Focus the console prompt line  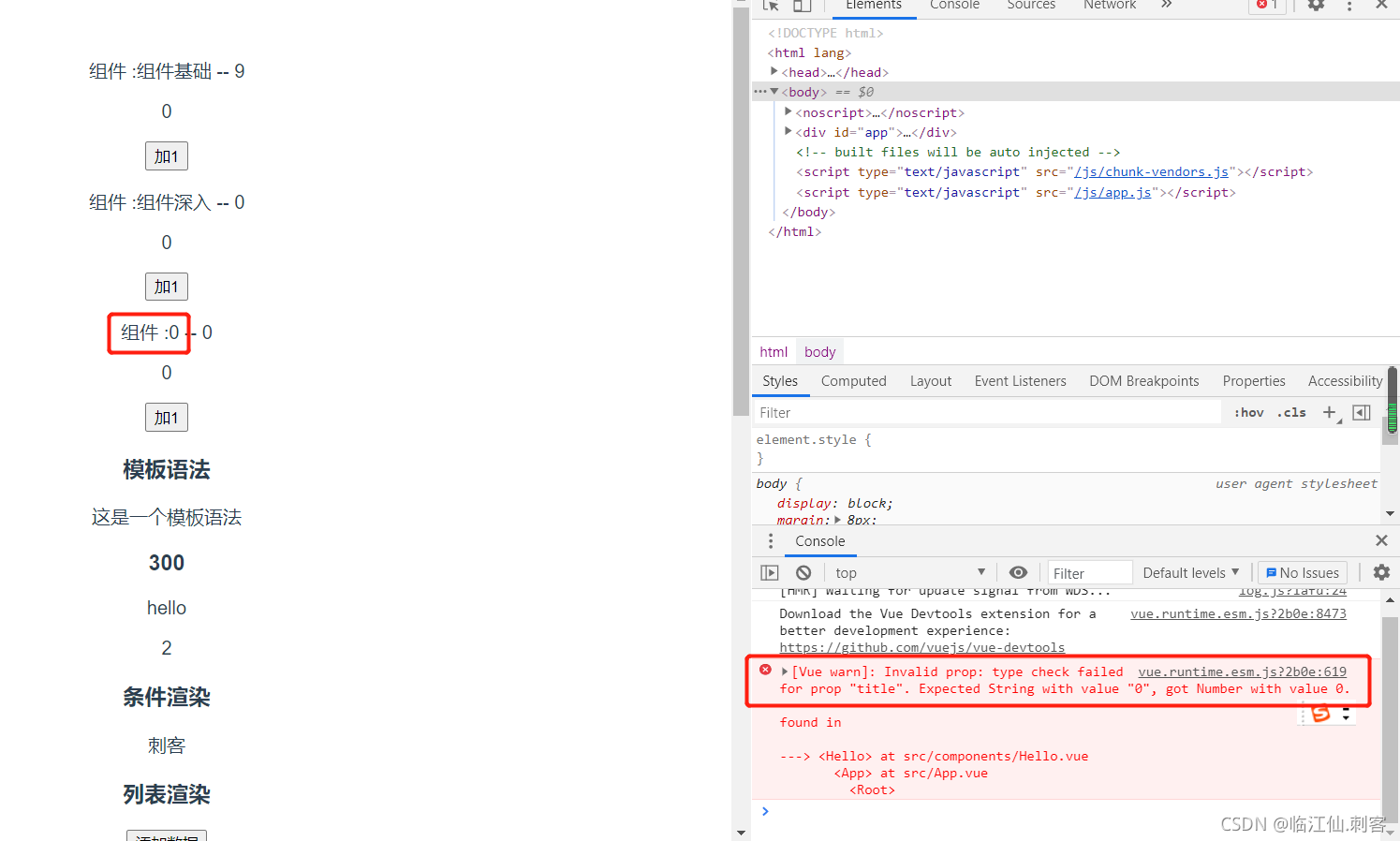coord(1068,811)
